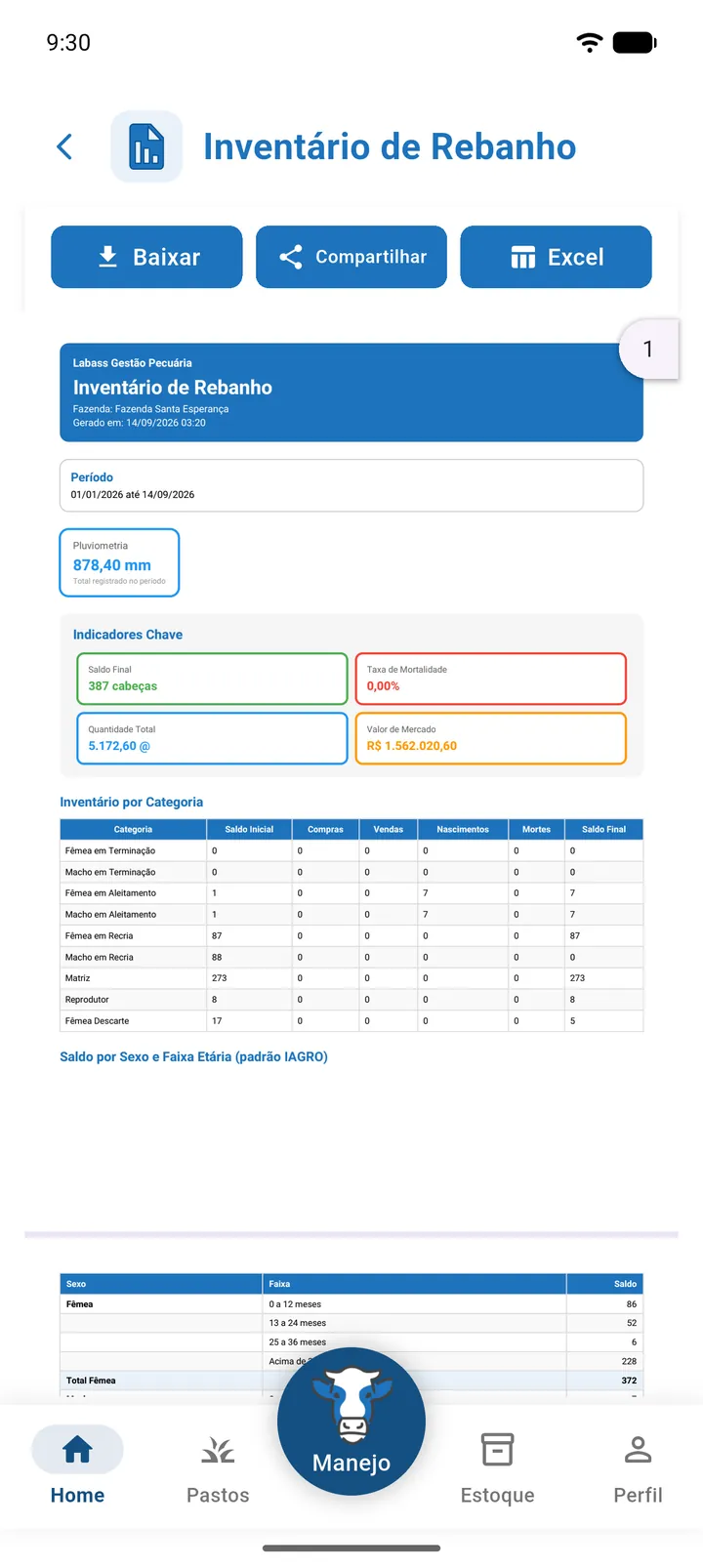
Task: Click Labass Gestão Pecuária label
Action: (132, 363)
